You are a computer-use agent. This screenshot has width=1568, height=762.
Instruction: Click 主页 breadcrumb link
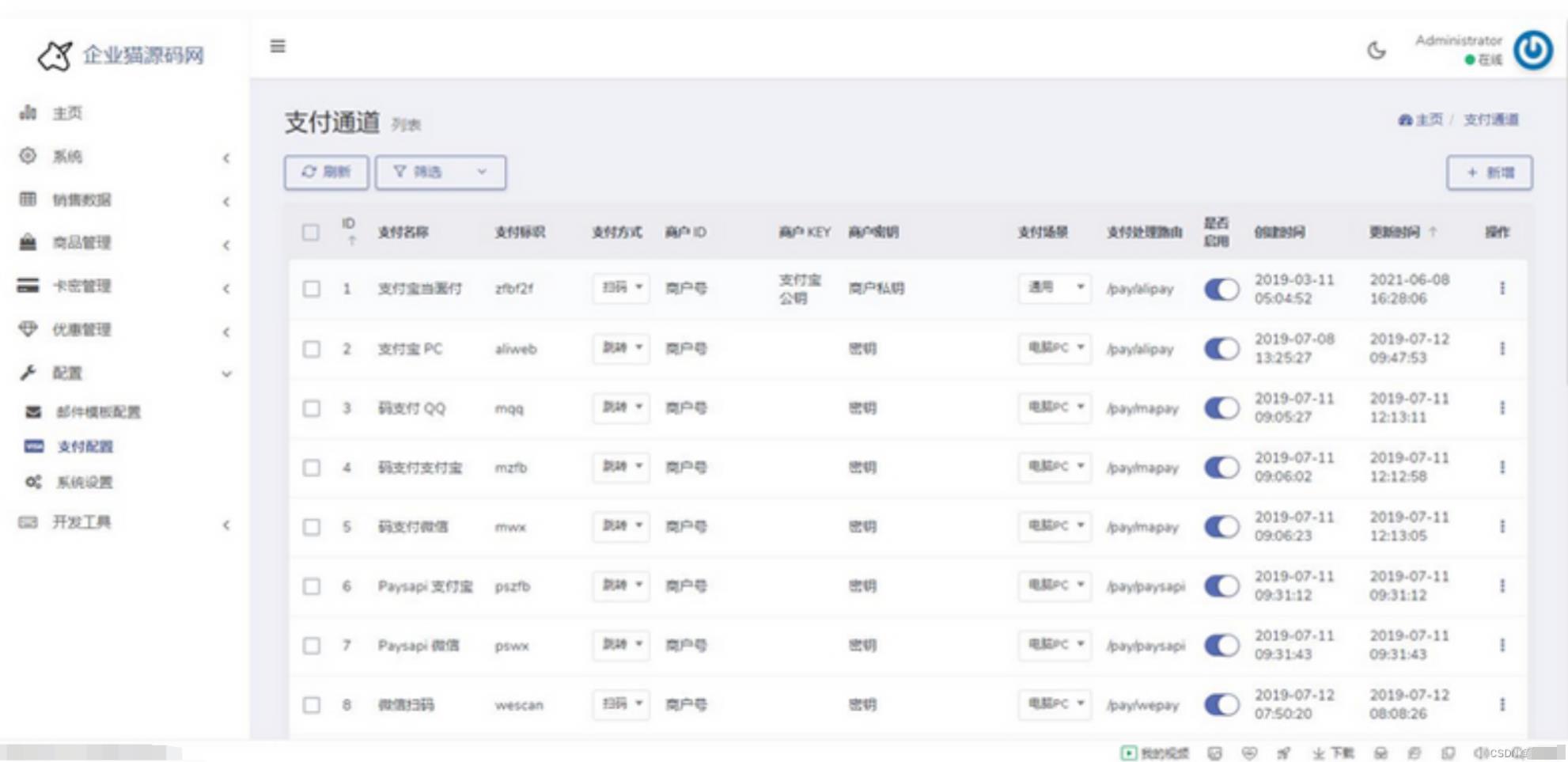click(1422, 119)
